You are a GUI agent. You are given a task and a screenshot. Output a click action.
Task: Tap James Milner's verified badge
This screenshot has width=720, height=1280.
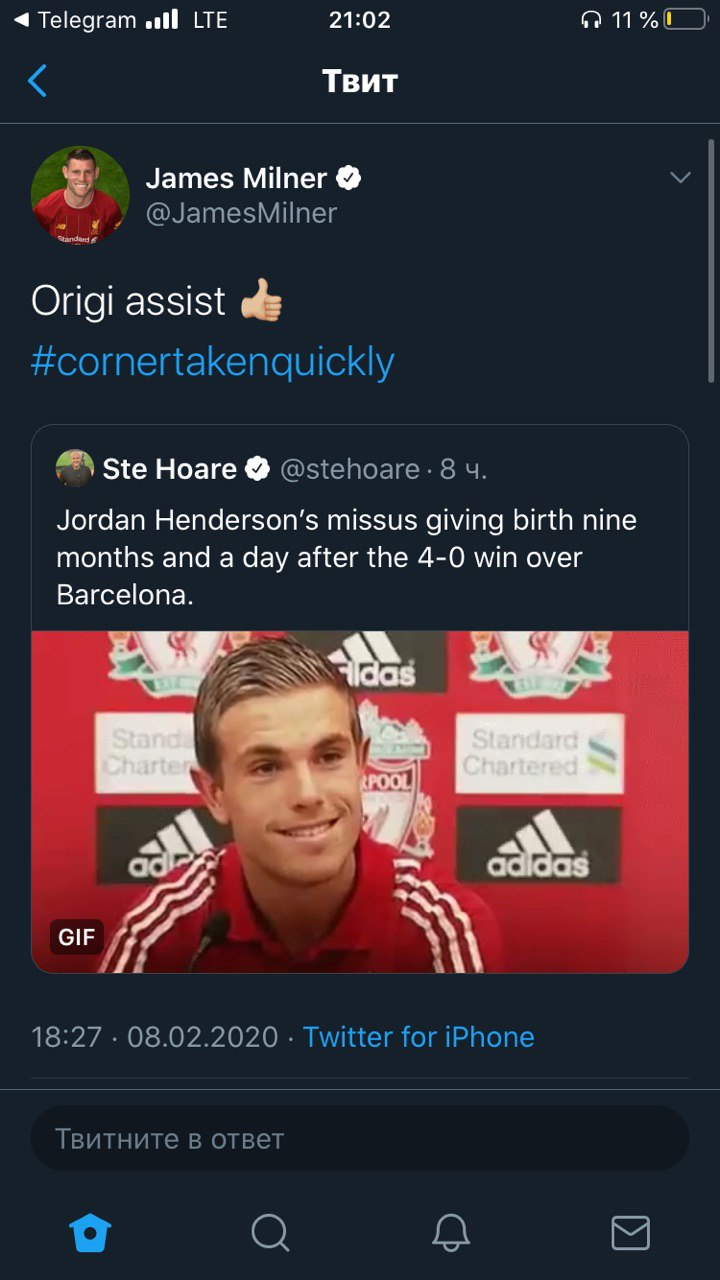(349, 179)
